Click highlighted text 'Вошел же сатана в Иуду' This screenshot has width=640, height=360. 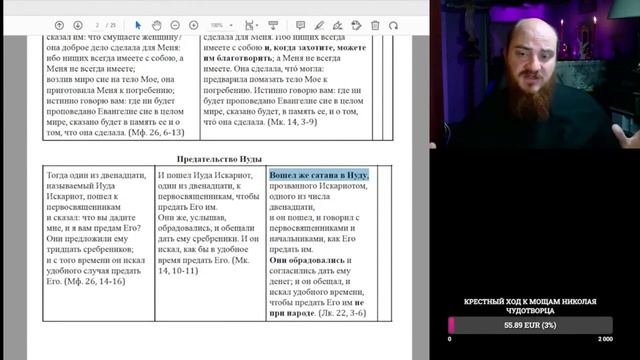[x=319, y=175]
